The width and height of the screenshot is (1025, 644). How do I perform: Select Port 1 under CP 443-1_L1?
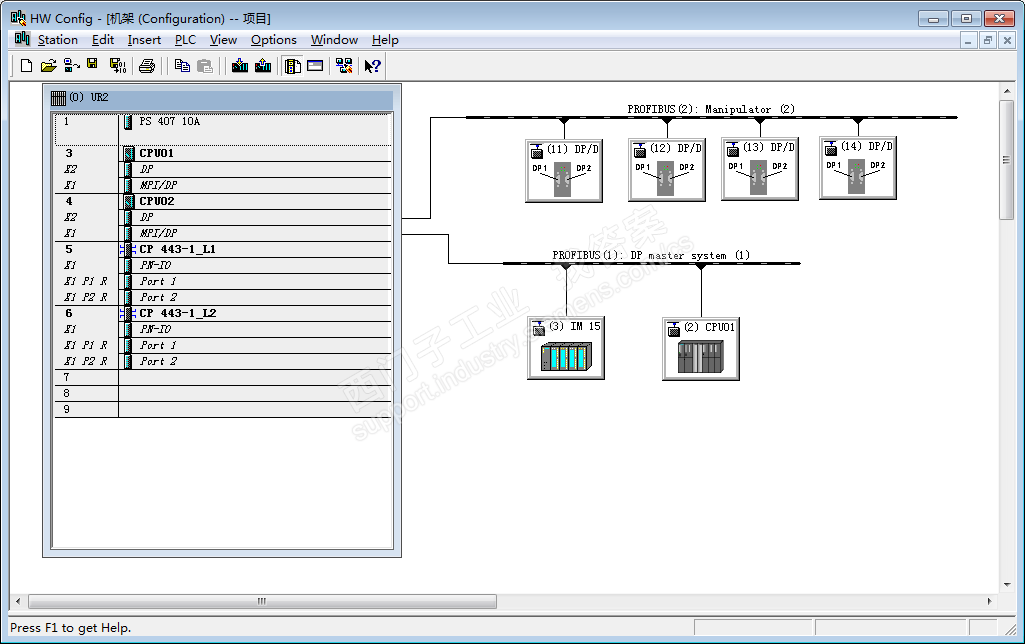(x=223, y=281)
